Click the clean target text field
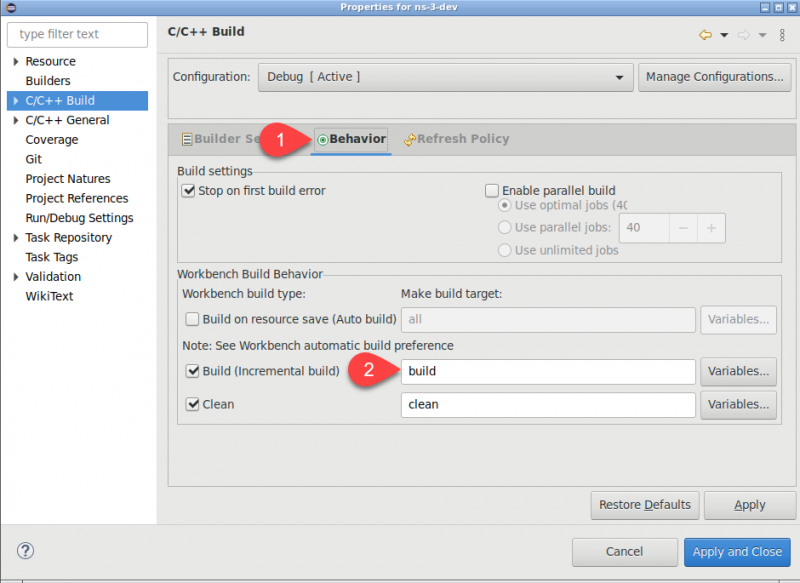800x583 pixels. pos(548,405)
